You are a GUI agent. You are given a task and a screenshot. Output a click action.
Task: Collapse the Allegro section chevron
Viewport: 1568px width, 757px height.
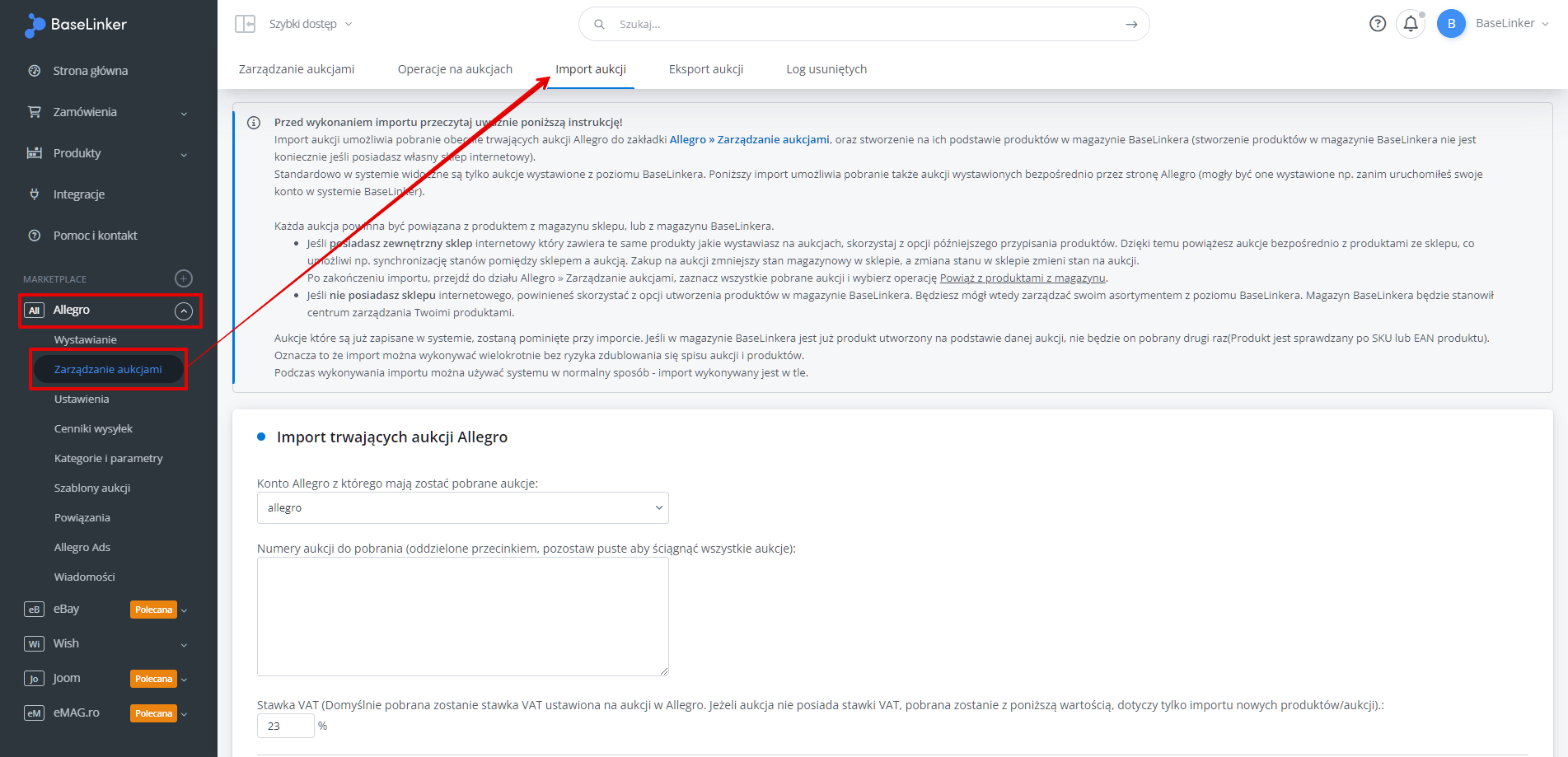[184, 311]
